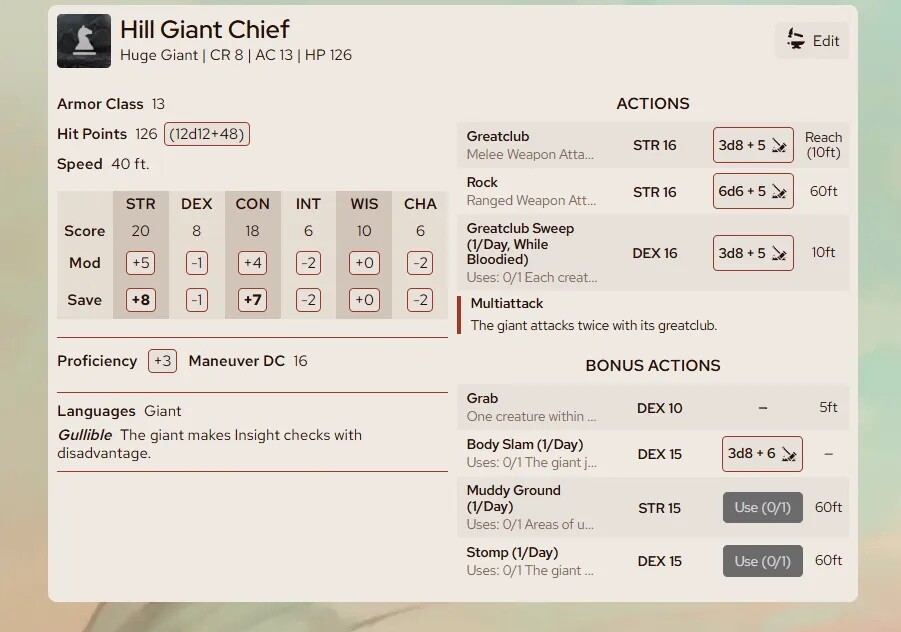Image resolution: width=901 pixels, height=632 pixels.
Task: Expand the Greatclub action entry
Action: 530,145
